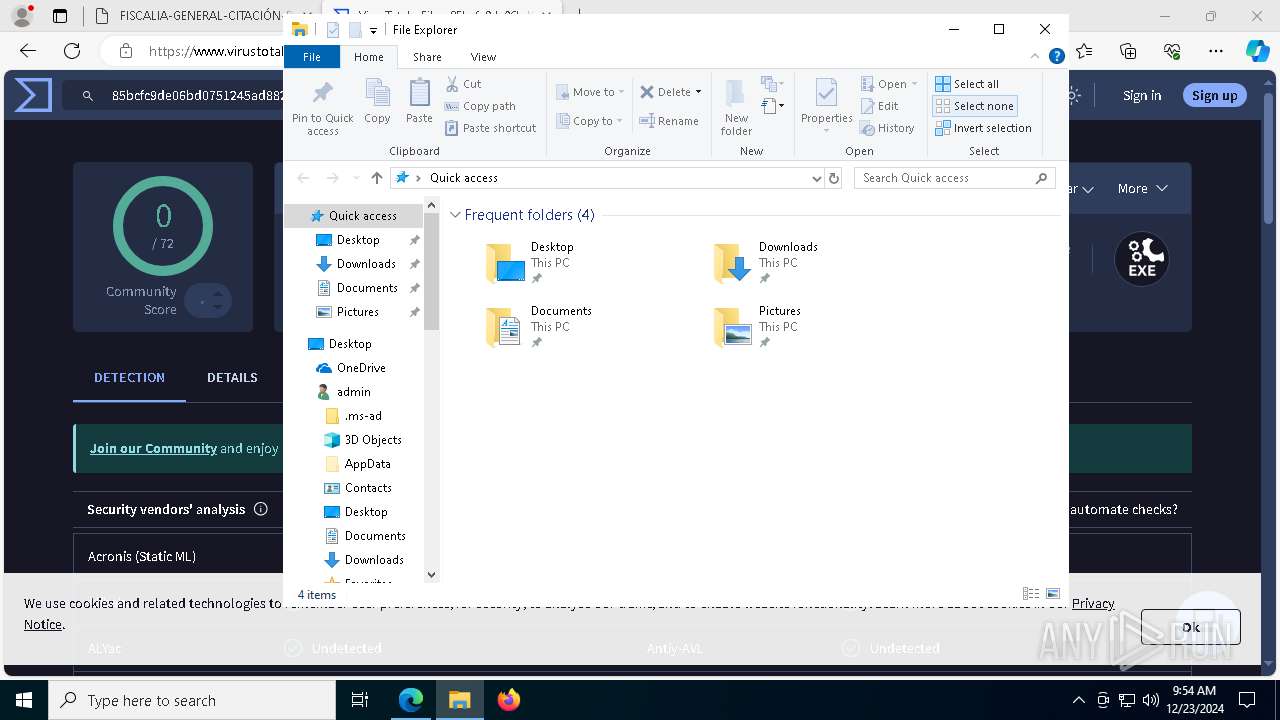Click Paste shortcut in ribbon
This screenshot has width=1280, height=720.
pyautogui.click(x=490, y=128)
